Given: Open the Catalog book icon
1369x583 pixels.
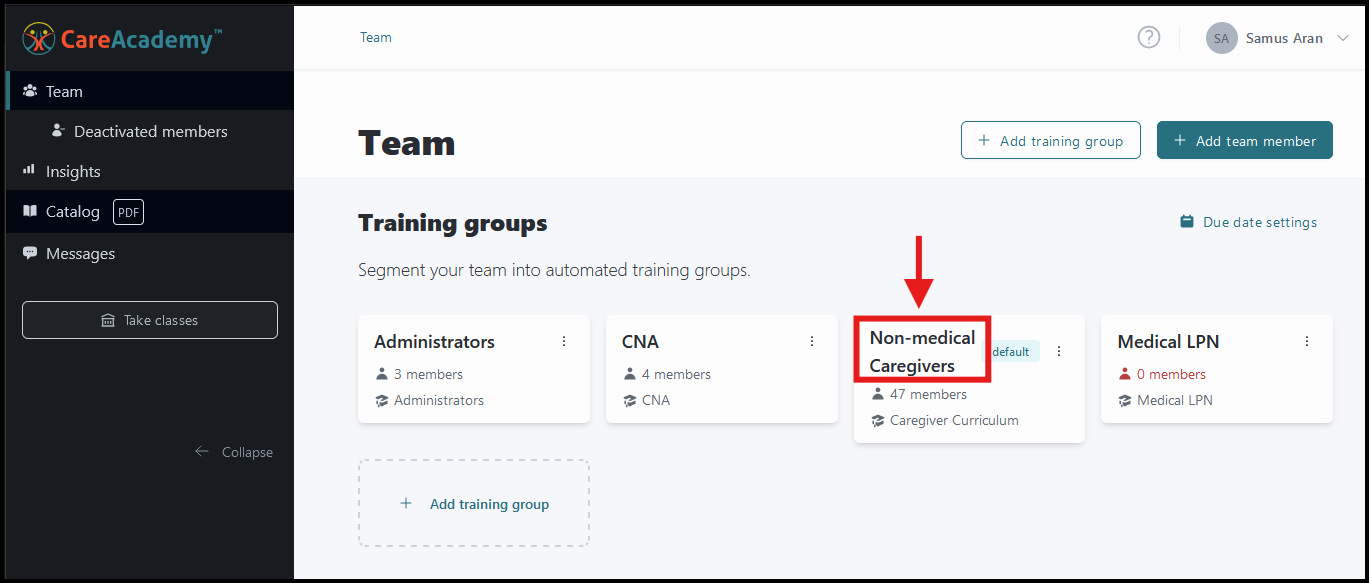Looking at the screenshot, I should tap(32, 211).
